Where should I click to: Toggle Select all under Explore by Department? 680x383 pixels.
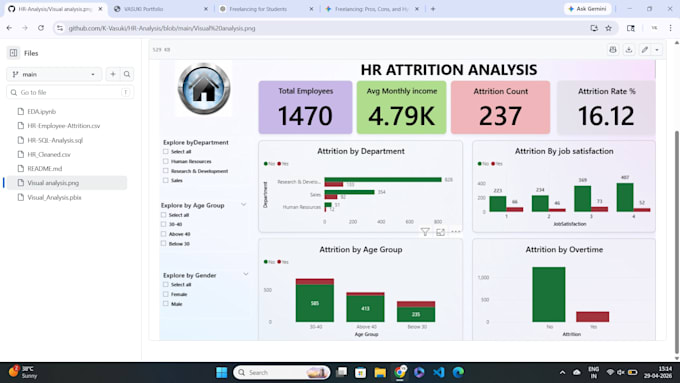click(165, 151)
